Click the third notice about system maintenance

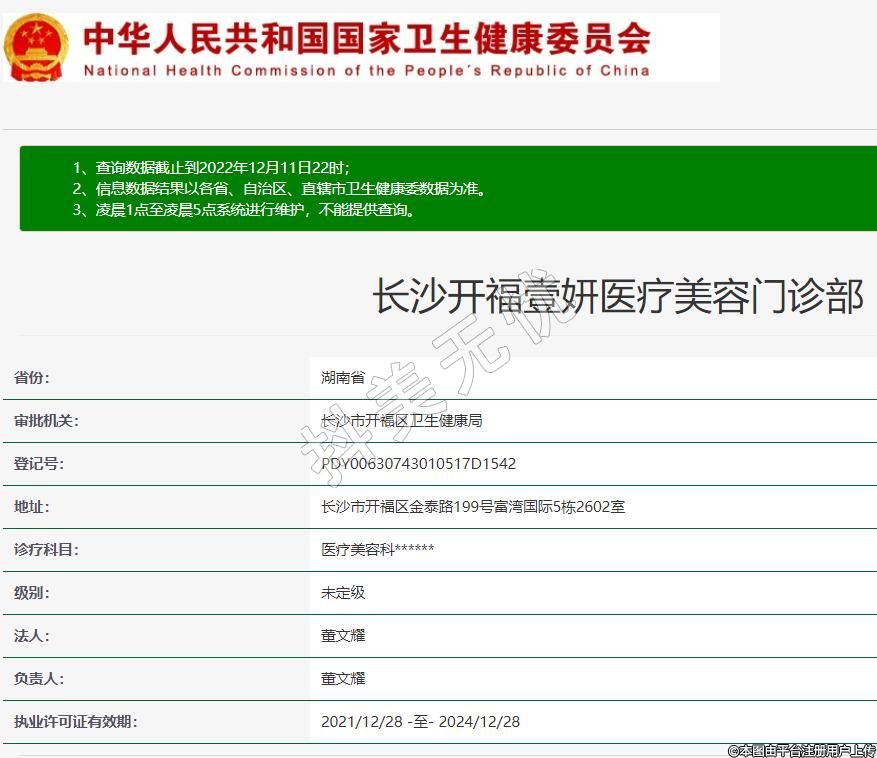tap(244, 210)
